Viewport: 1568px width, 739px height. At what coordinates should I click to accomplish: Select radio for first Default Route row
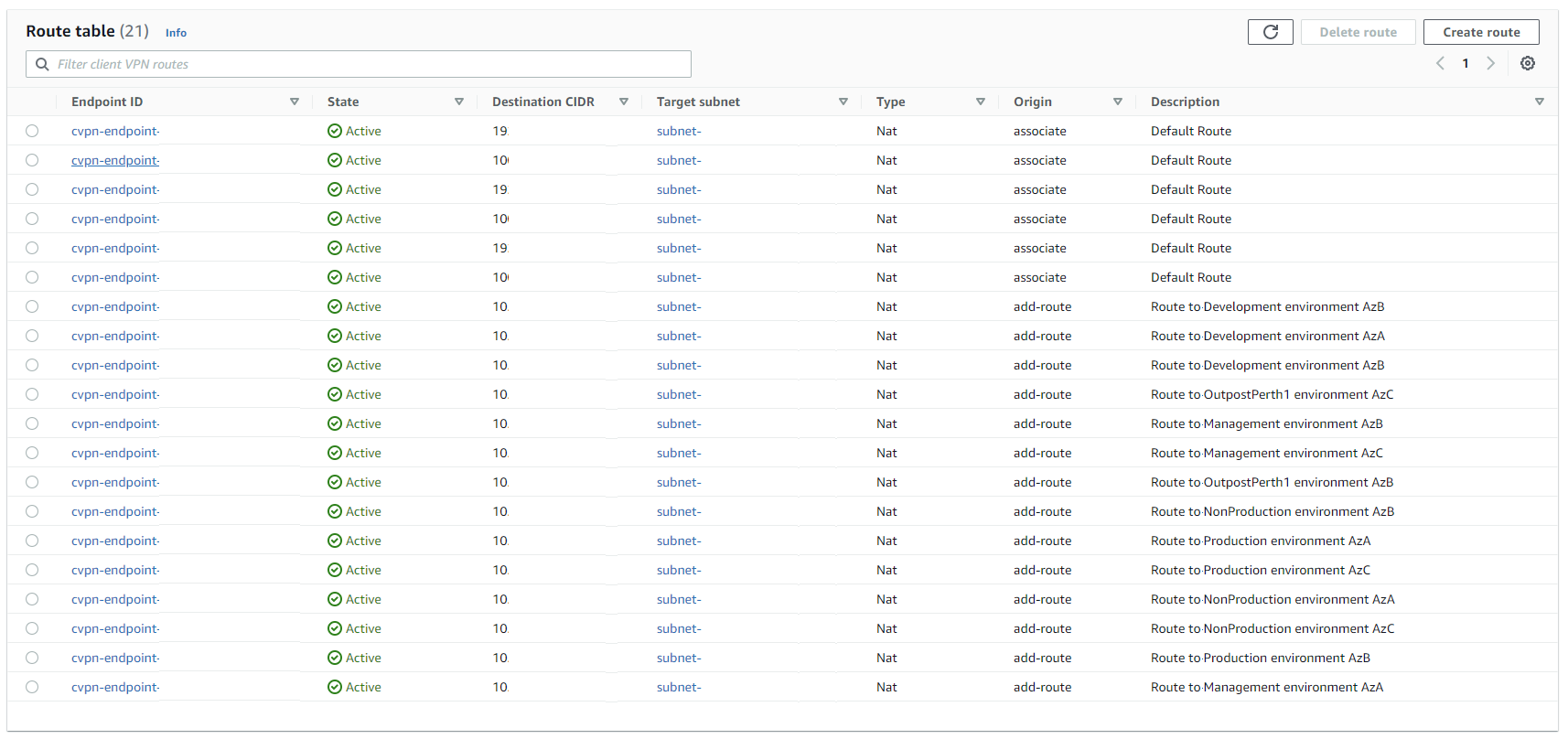(32, 131)
